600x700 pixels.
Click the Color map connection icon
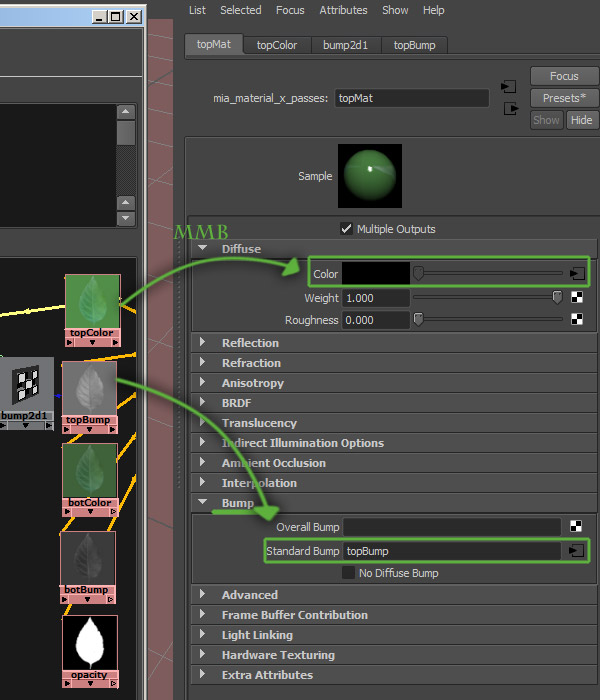coord(577,274)
